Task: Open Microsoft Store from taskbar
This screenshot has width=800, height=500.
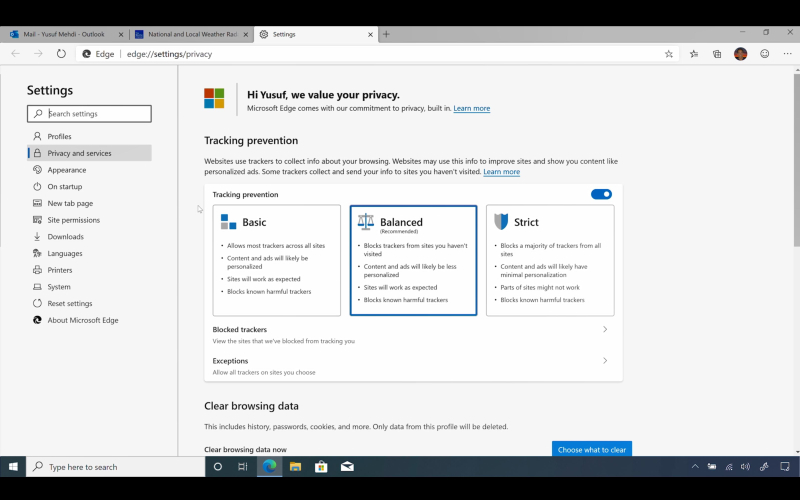Action: (x=321, y=467)
